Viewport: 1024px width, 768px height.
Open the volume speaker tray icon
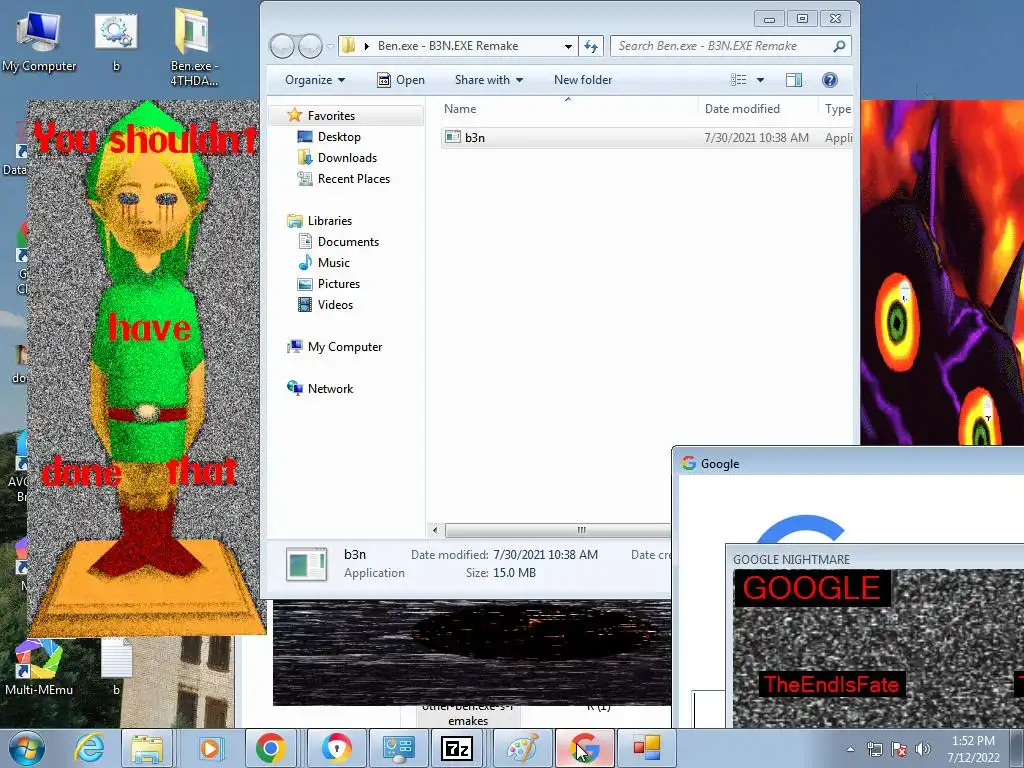click(x=923, y=749)
